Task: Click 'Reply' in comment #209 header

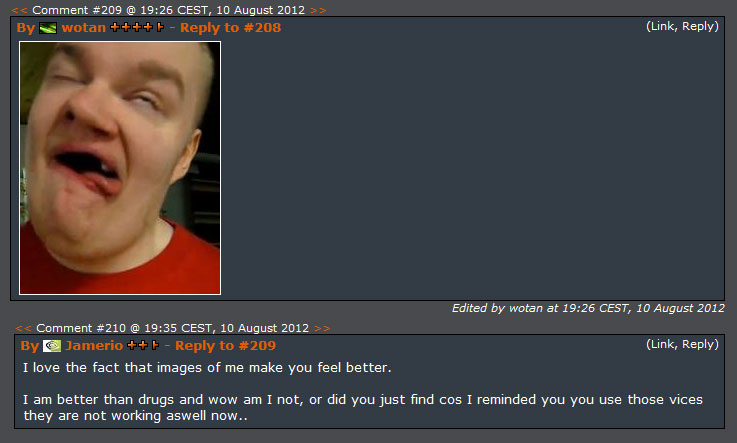Action: click(698, 26)
